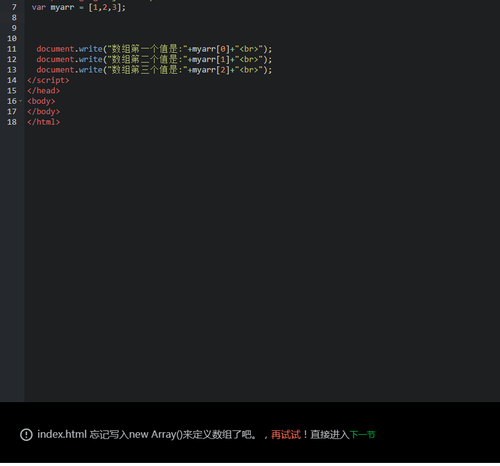Click the <body> opening tag
Screen dimensions: 500x466
(x=41, y=101)
